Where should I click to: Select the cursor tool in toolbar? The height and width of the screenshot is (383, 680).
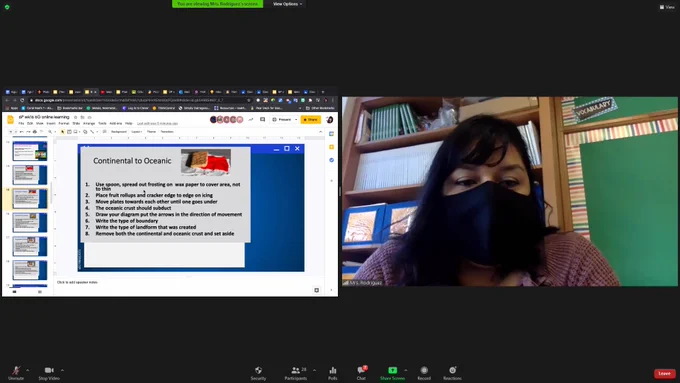(62, 131)
